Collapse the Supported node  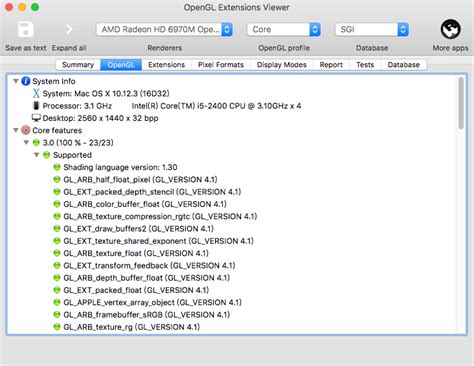click(37, 155)
